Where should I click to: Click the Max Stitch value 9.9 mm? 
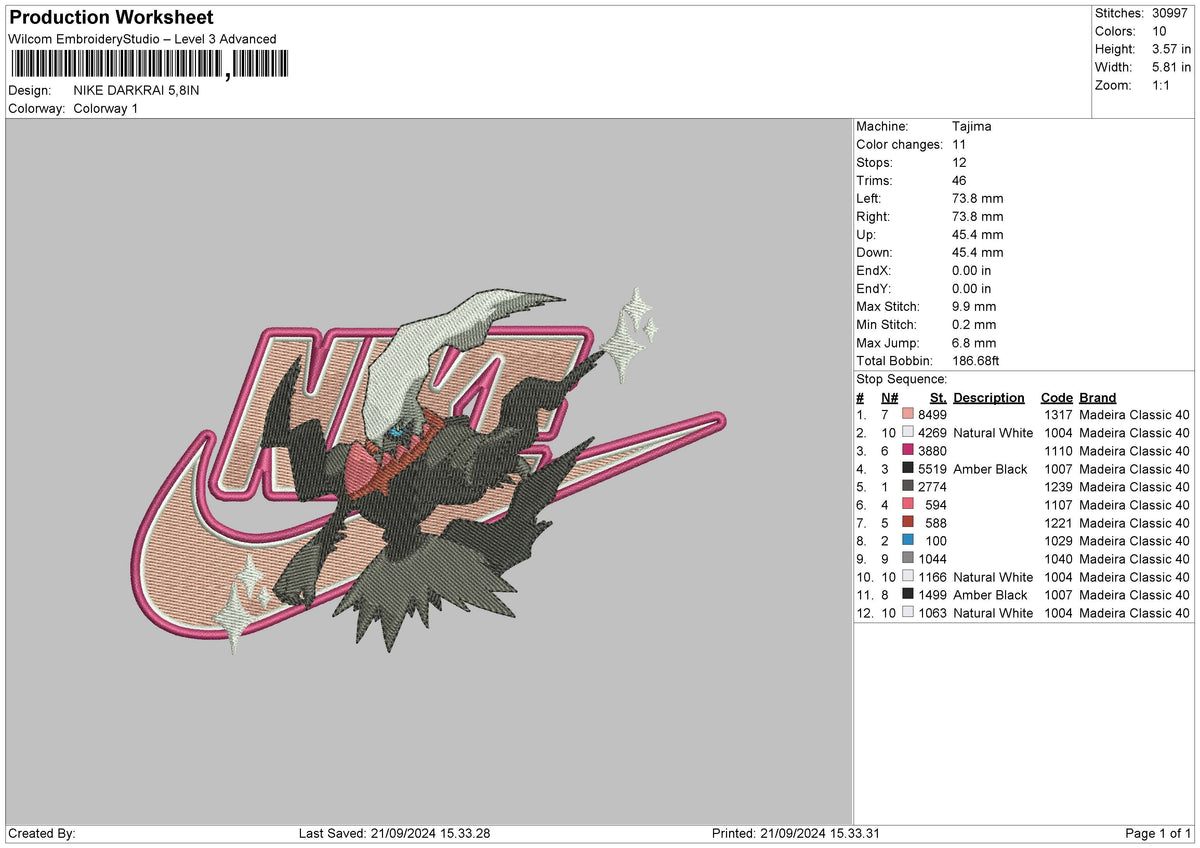pyautogui.click(x=974, y=307)
